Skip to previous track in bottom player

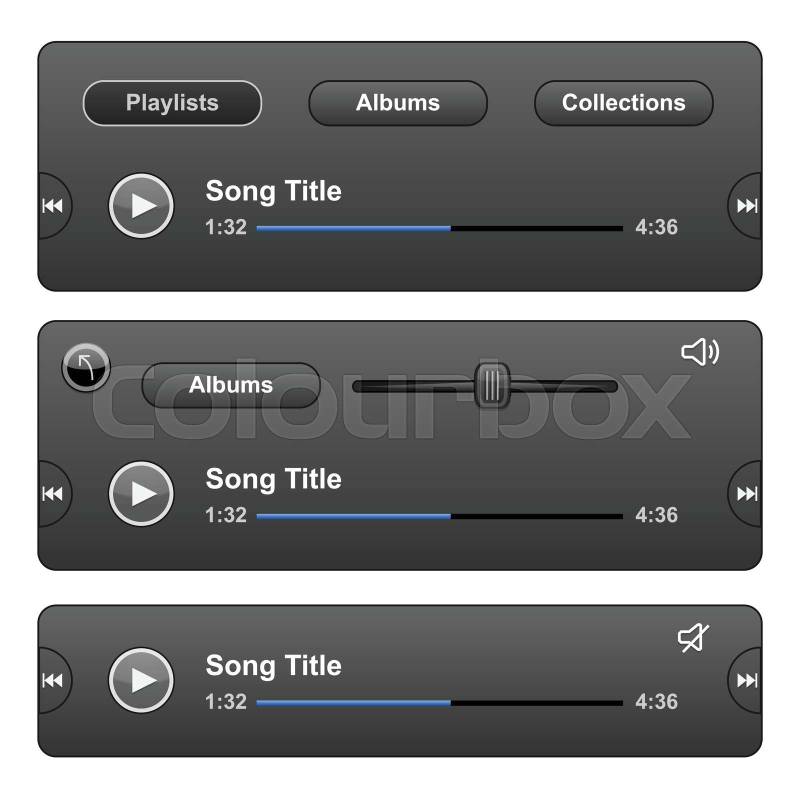pyautogui.click(x=53, y=680)
